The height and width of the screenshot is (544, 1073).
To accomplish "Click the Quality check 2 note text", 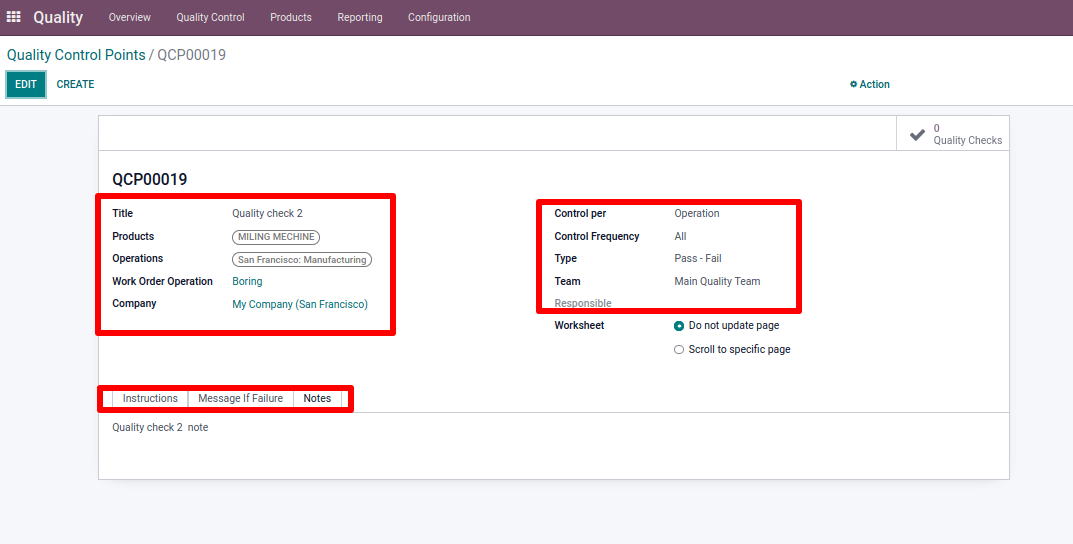I will point(160,427).
